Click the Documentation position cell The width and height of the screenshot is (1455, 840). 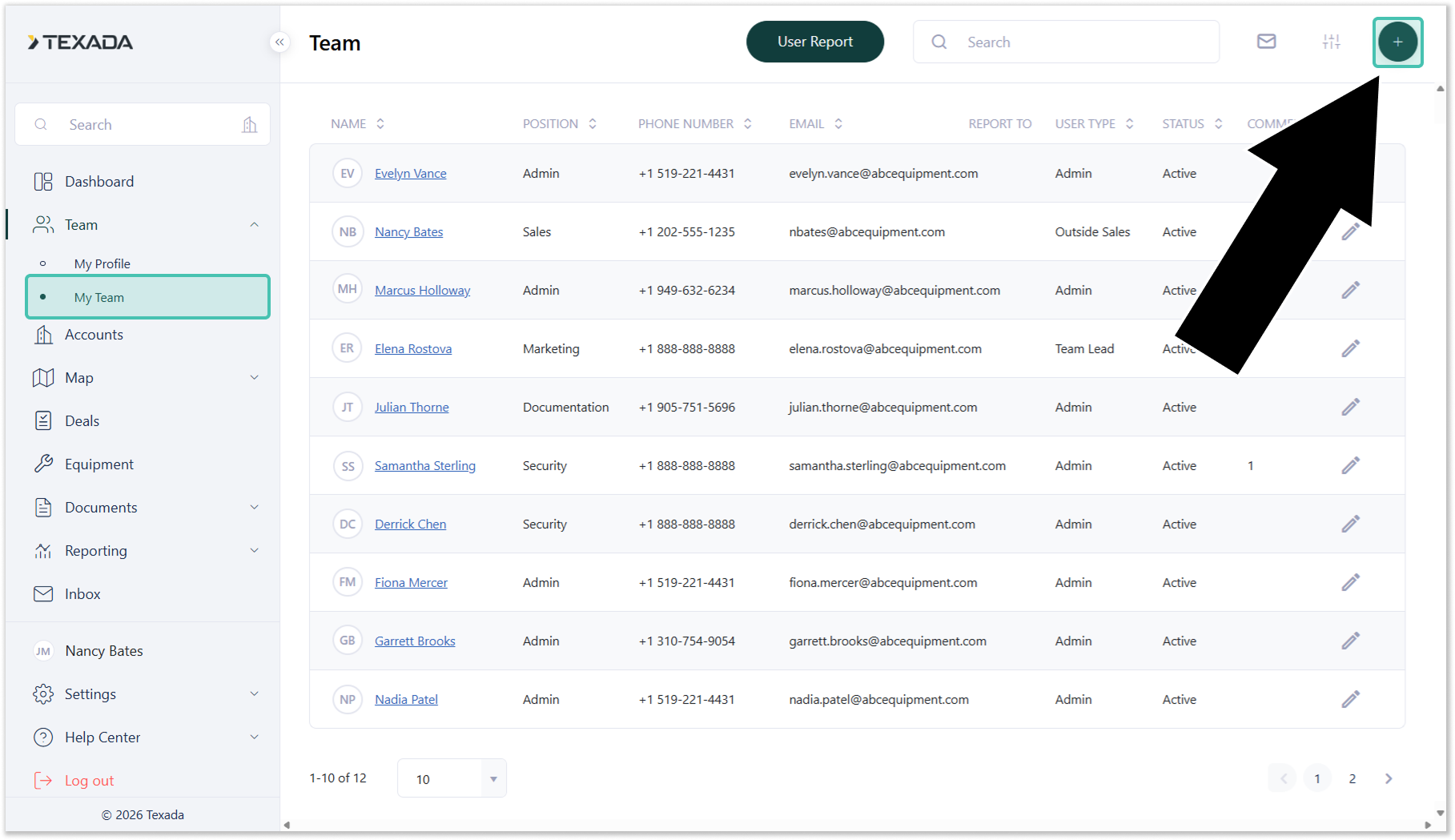click(565, 407)
